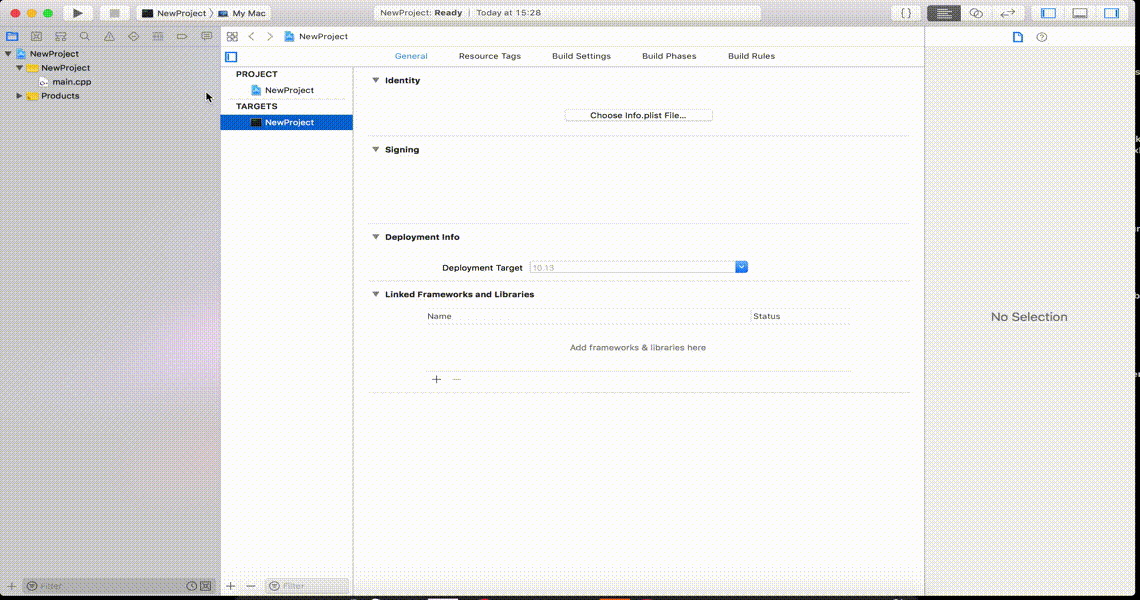Expand the Products folder
Screen dimensions: 1140x600
click(x=20, y=95)
